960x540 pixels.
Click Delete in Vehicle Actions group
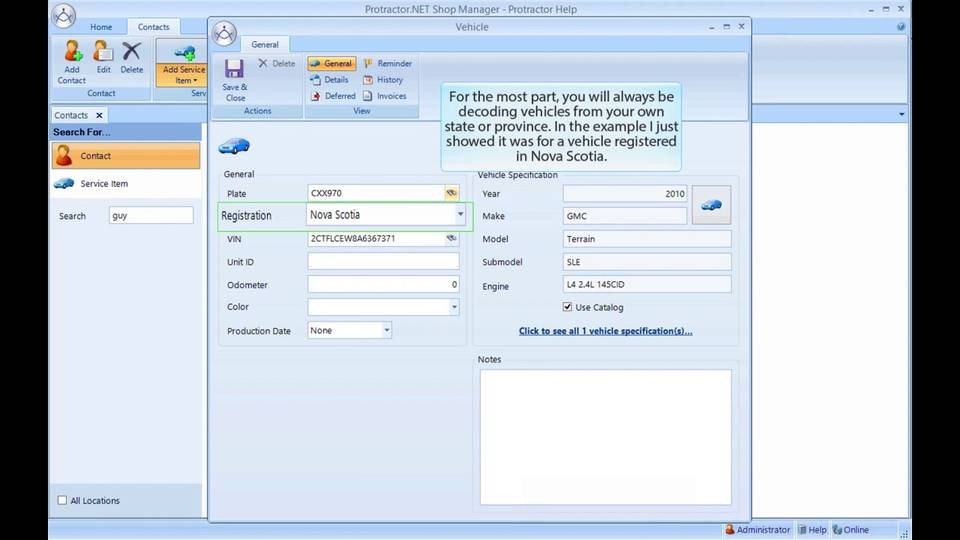pyautogui.click(x=277, y=63)
